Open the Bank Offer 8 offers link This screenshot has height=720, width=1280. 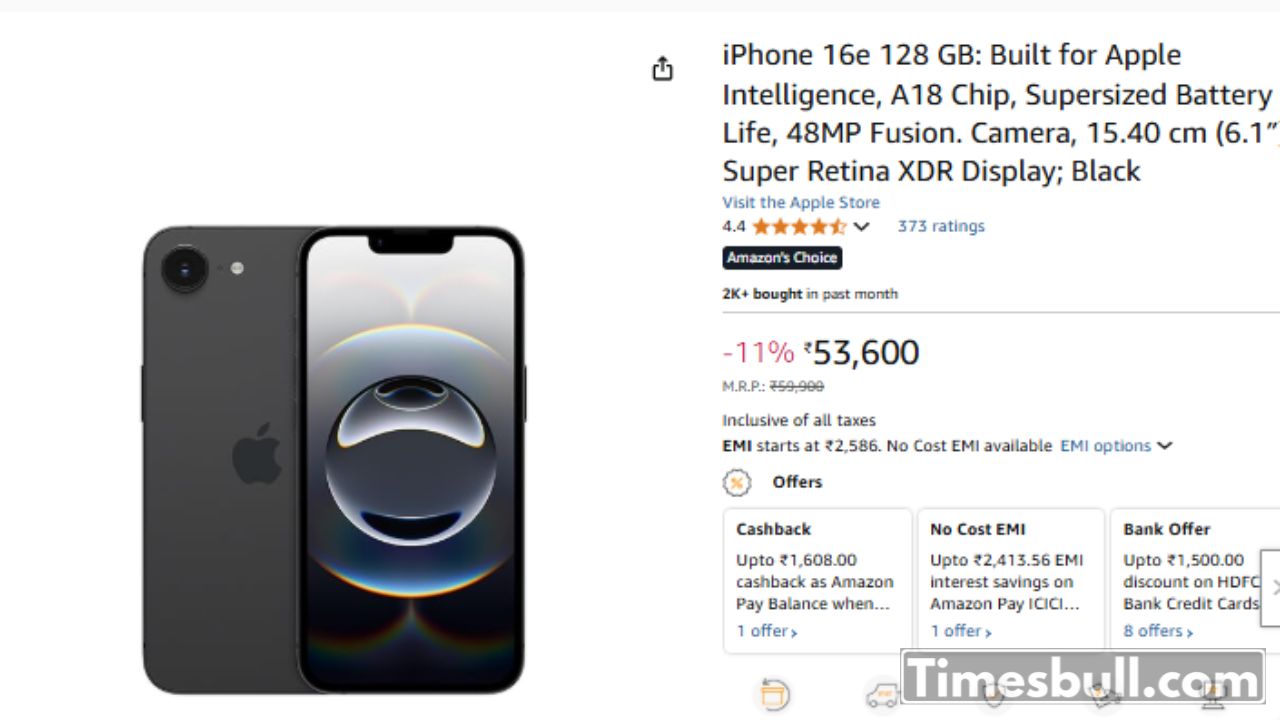click(x=1158, y=631)
